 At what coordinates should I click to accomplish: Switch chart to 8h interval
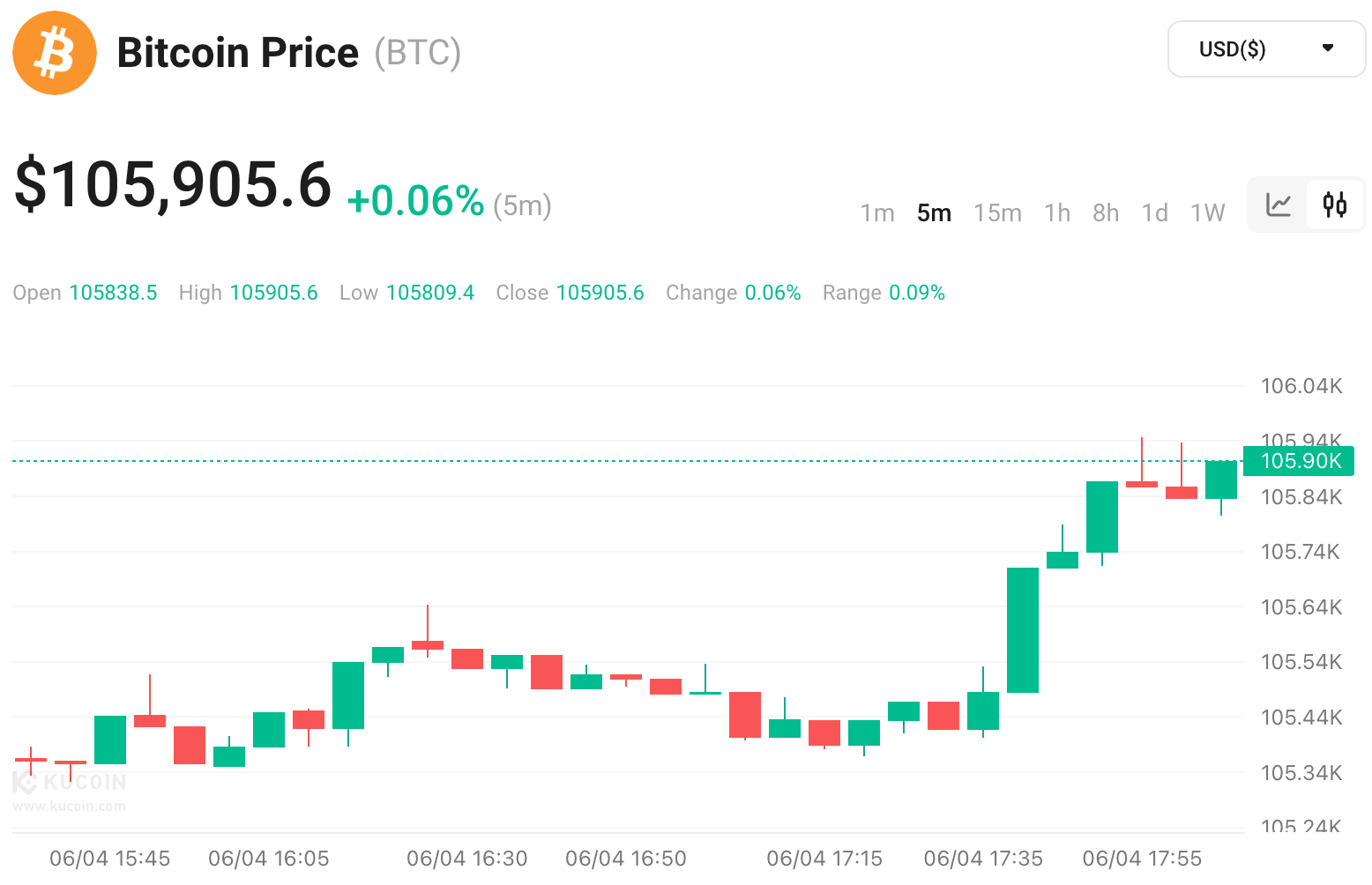click(x=1106, y=213)
